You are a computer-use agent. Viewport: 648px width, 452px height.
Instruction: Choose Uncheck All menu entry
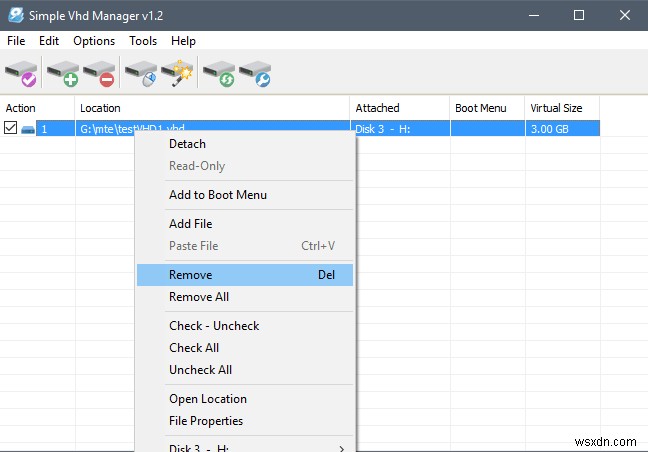(245, 369)
